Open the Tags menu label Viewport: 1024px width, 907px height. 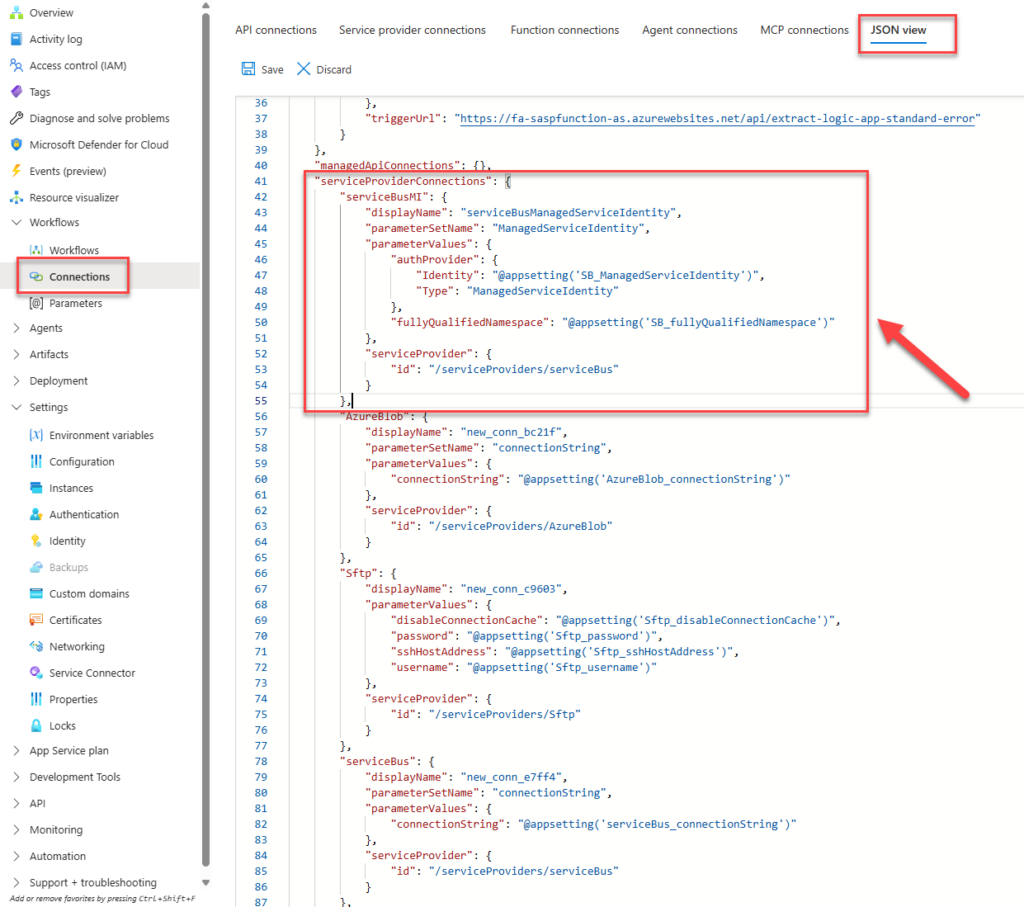point(40,92)
